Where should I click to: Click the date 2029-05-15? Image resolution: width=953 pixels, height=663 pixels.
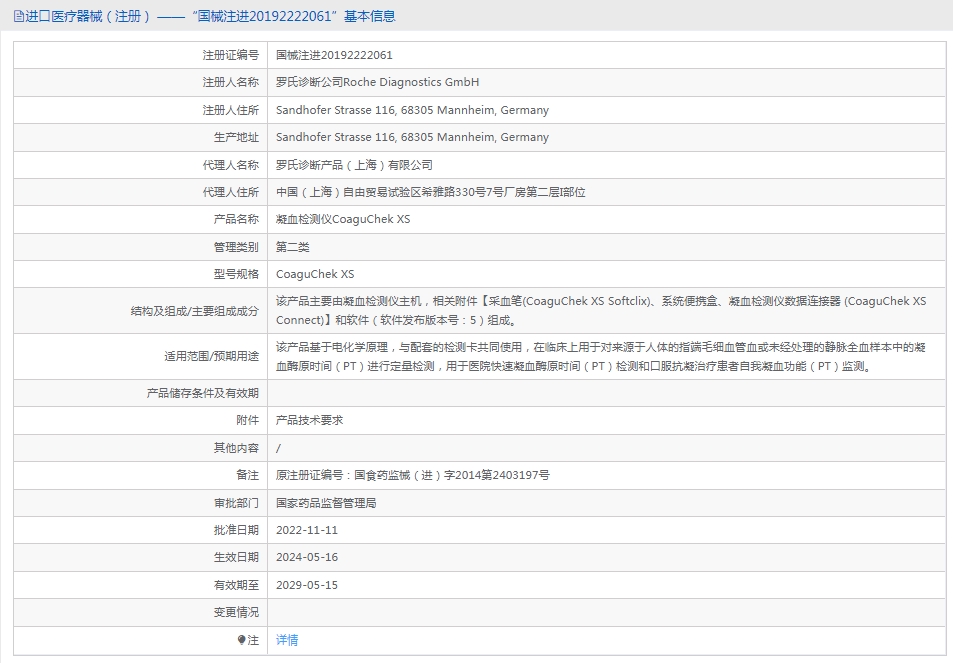click(307, 585)
